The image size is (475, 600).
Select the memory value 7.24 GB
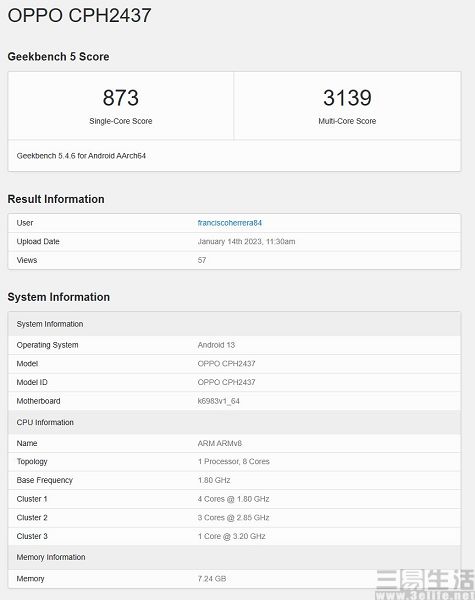(x=212, y=579)
